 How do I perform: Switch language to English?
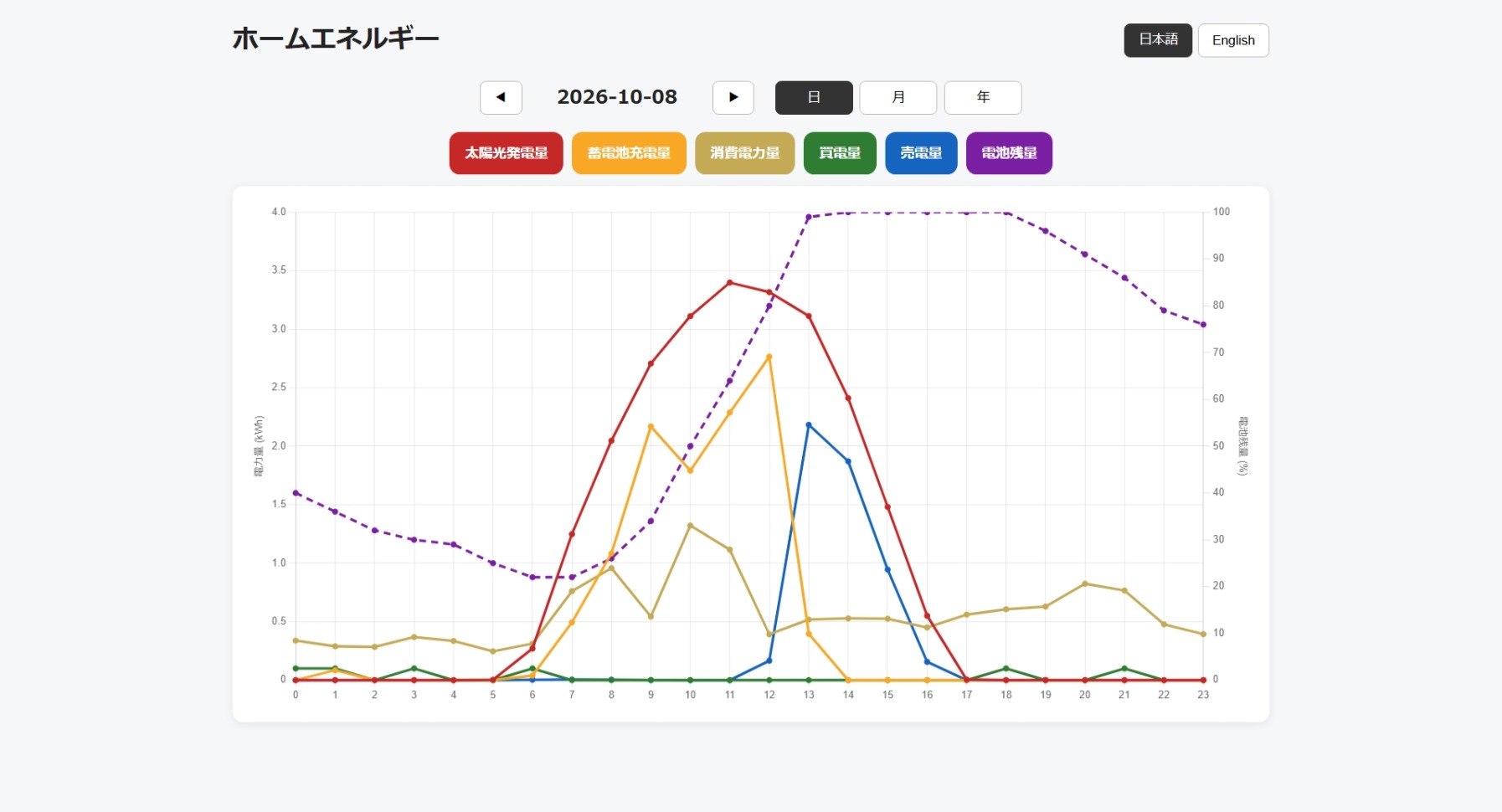click(1233, 40)
